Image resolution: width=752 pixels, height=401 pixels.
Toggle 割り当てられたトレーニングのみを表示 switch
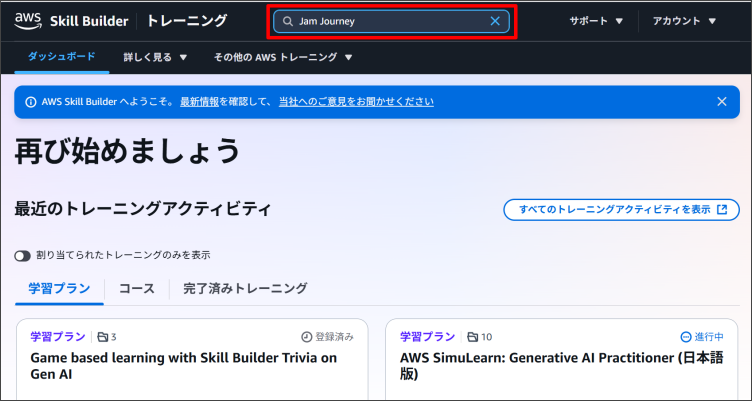tap(23, 255)
